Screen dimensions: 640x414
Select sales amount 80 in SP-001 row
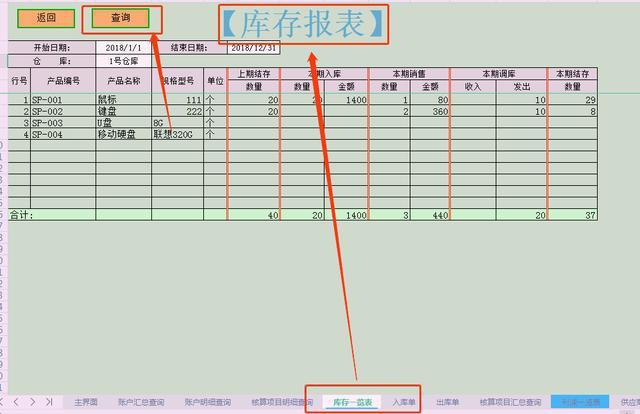pyautogui.click(x=430, y=100)
